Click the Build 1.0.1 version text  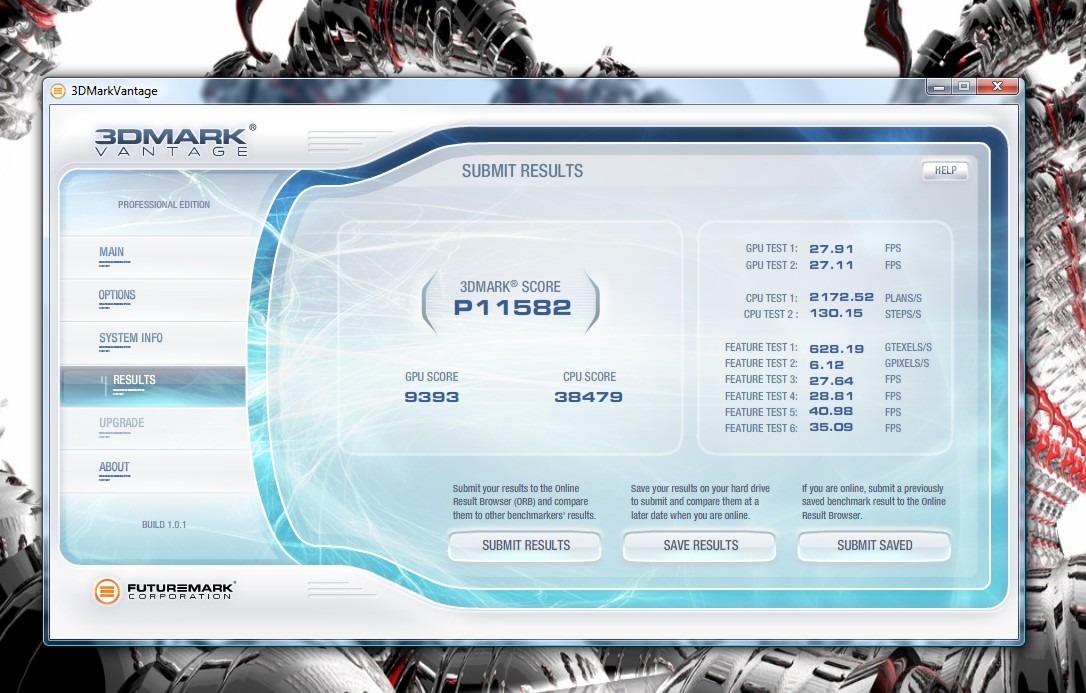(x=164, y=525)
